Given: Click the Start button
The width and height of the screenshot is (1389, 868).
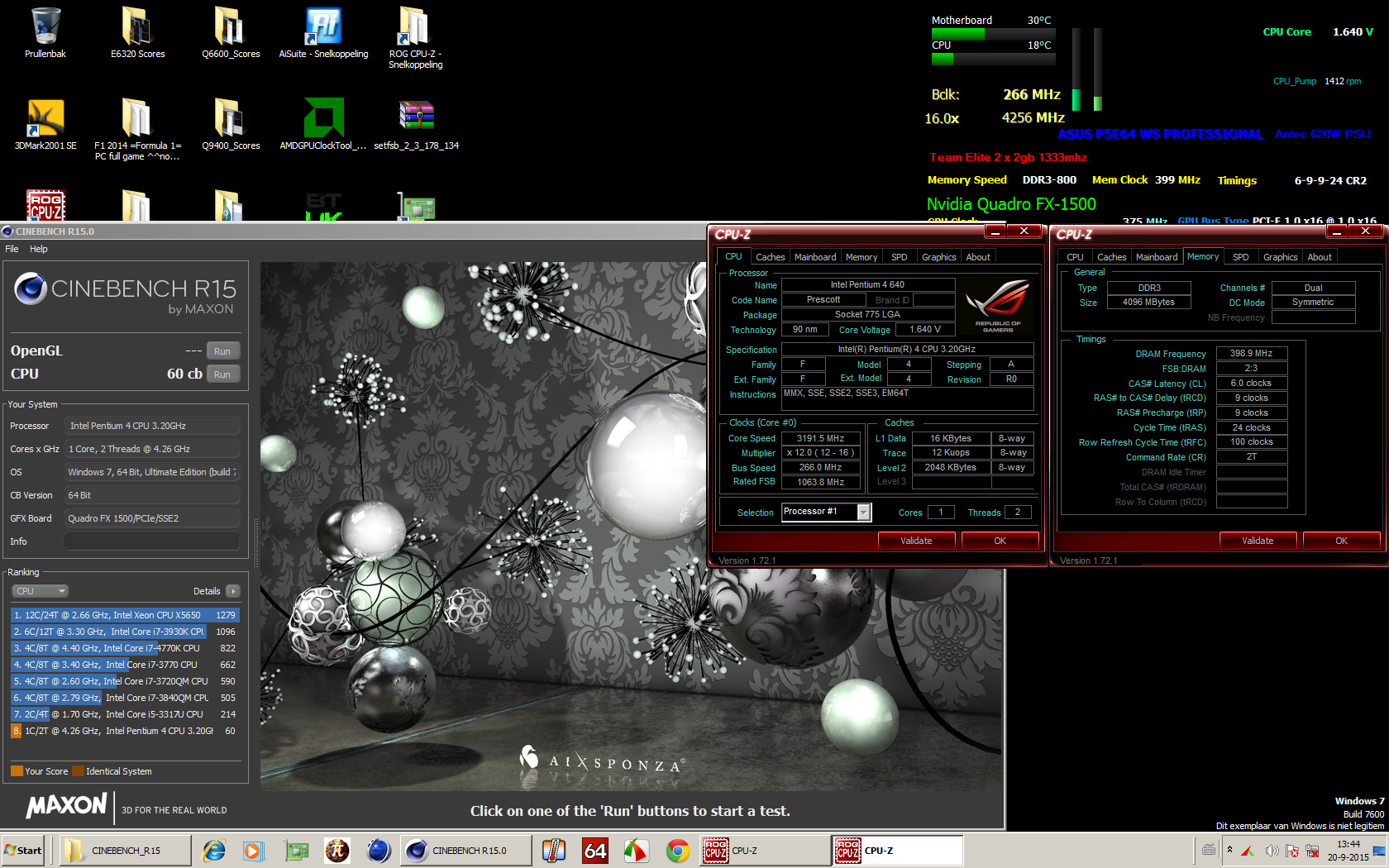Looking at the screenshot, I should pos(24,850).
